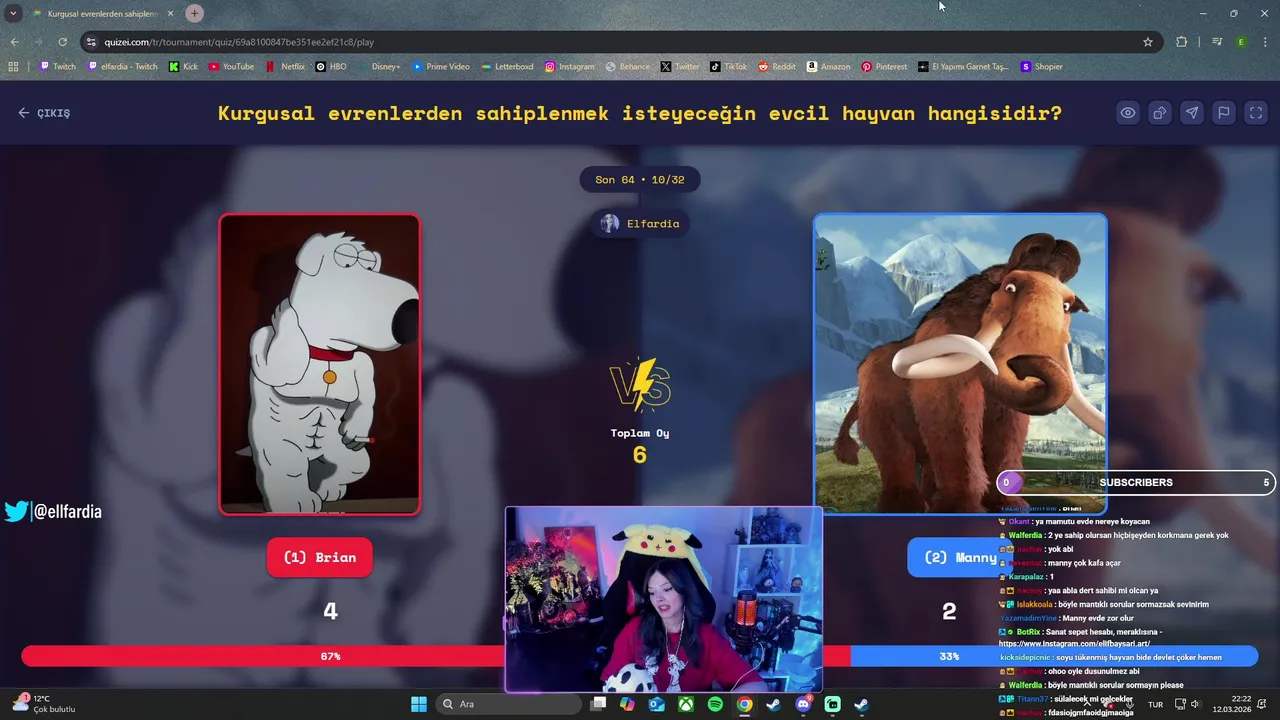Switch to Chrome on the taskbar

pos(744,704)
